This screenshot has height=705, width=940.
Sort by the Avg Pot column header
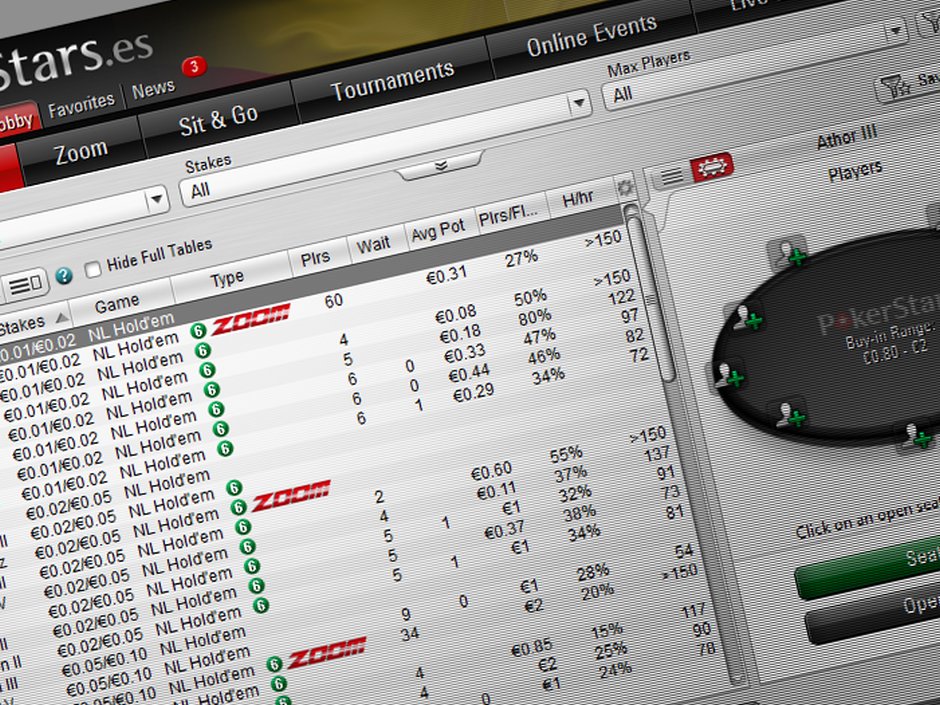coord(438,230)
